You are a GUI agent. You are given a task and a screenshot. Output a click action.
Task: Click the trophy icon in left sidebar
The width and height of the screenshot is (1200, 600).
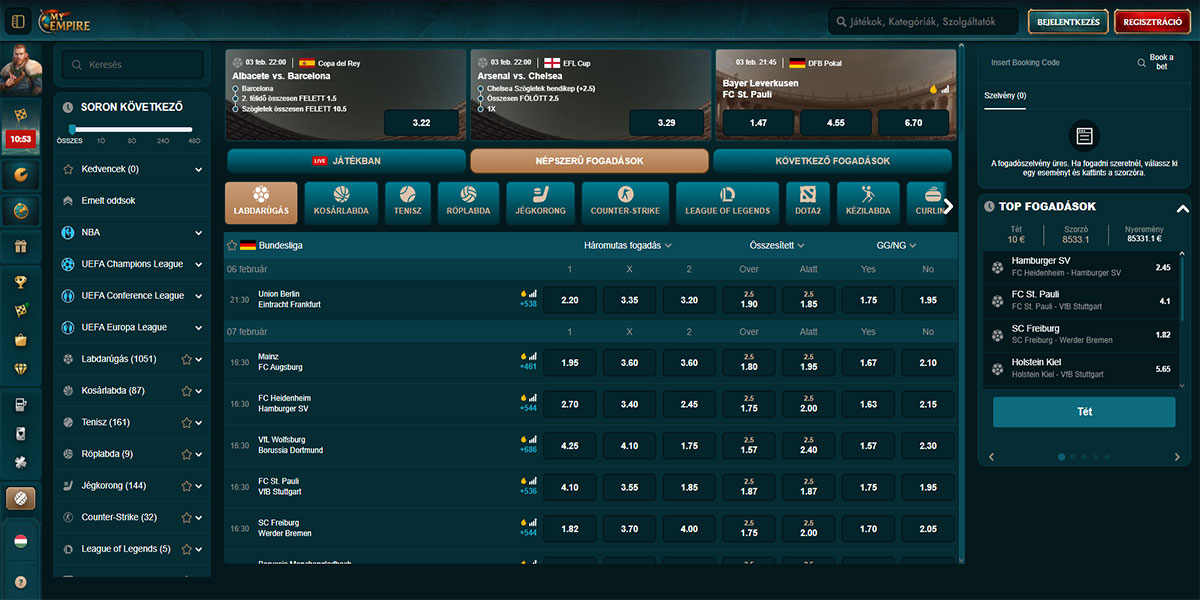[x=20, y=282]
